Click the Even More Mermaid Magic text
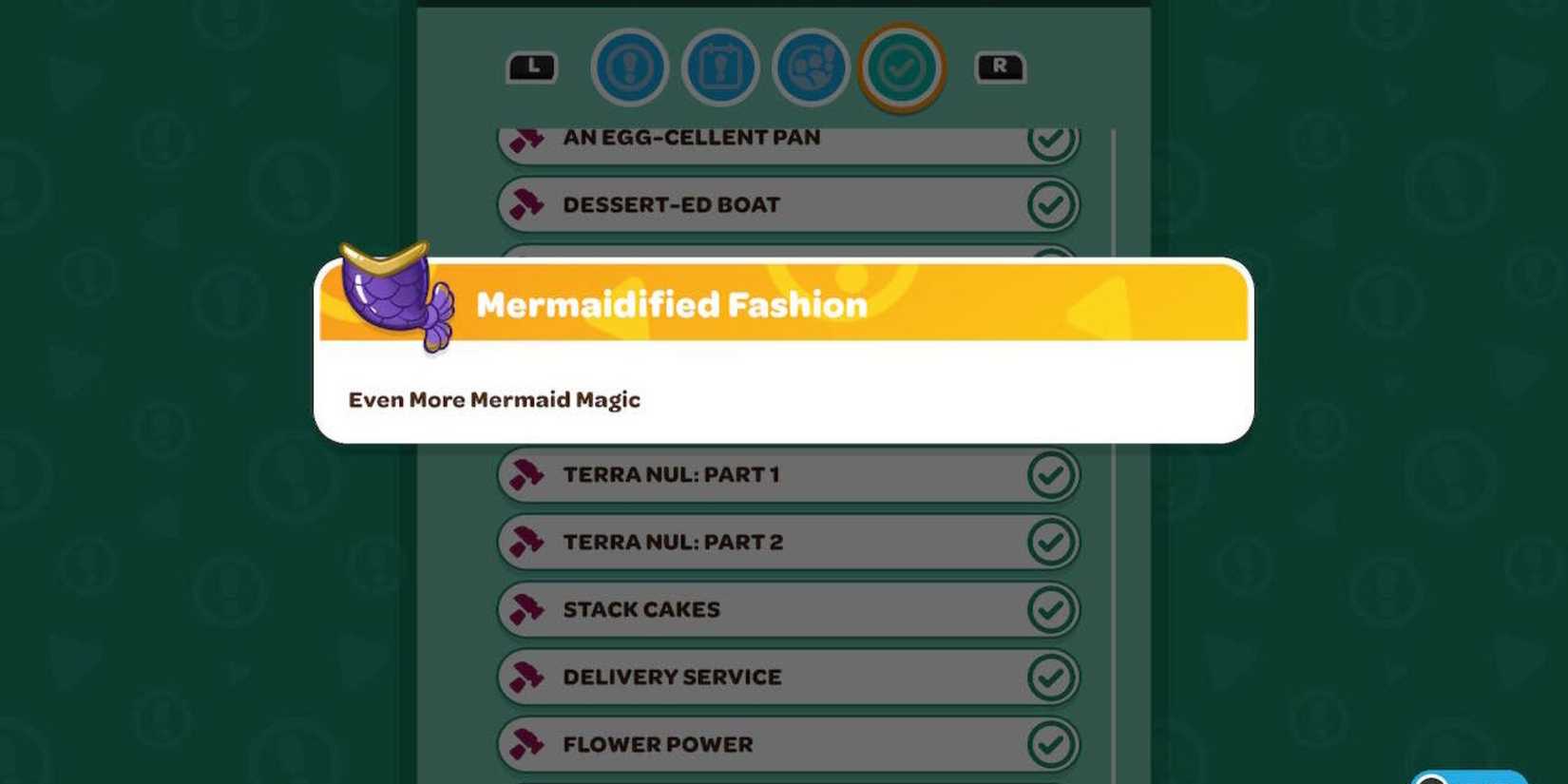 click(494, 399)
